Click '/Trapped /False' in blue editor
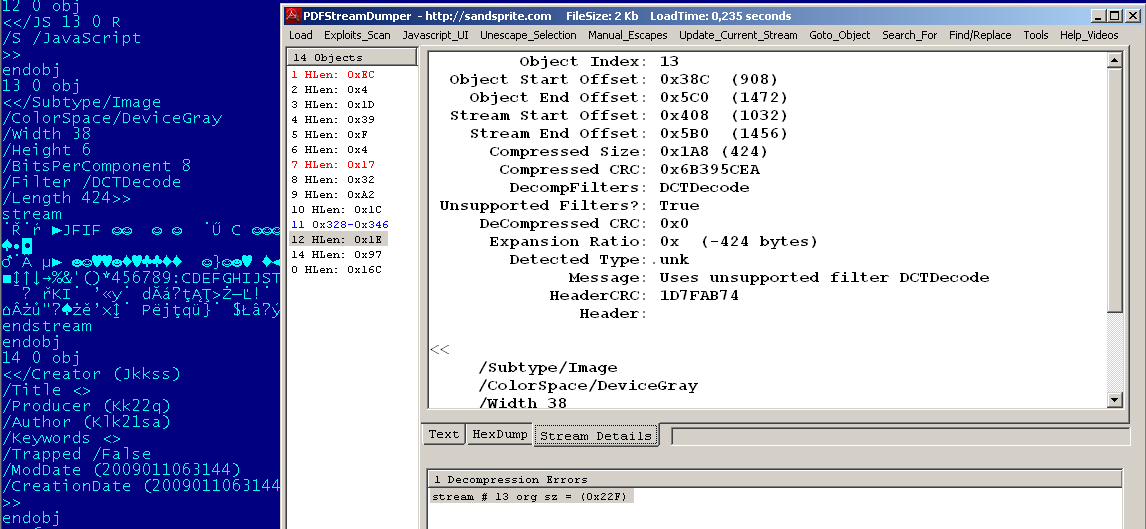1146x529 pixels. tap(76, 454)
